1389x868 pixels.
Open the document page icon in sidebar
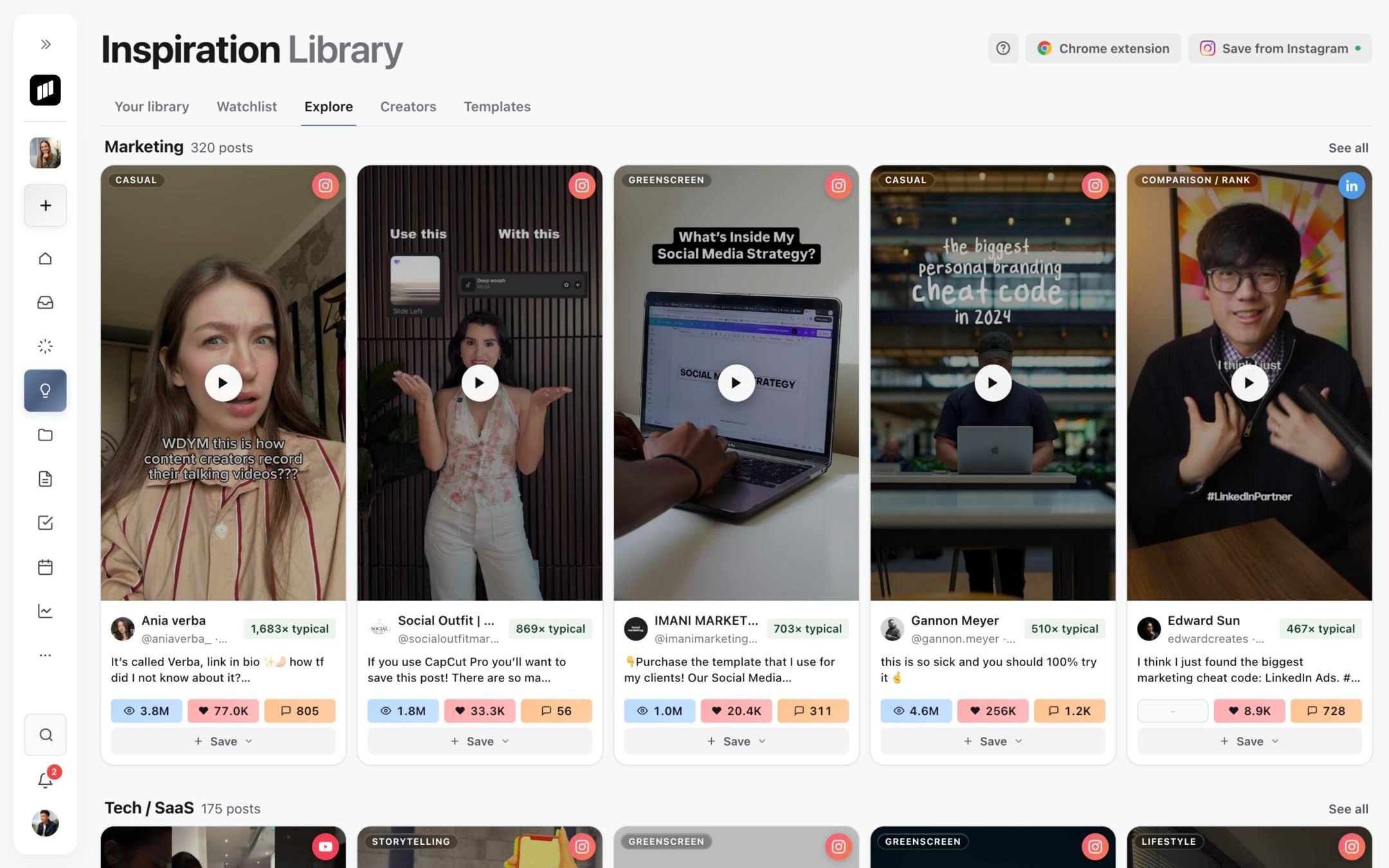45,479
